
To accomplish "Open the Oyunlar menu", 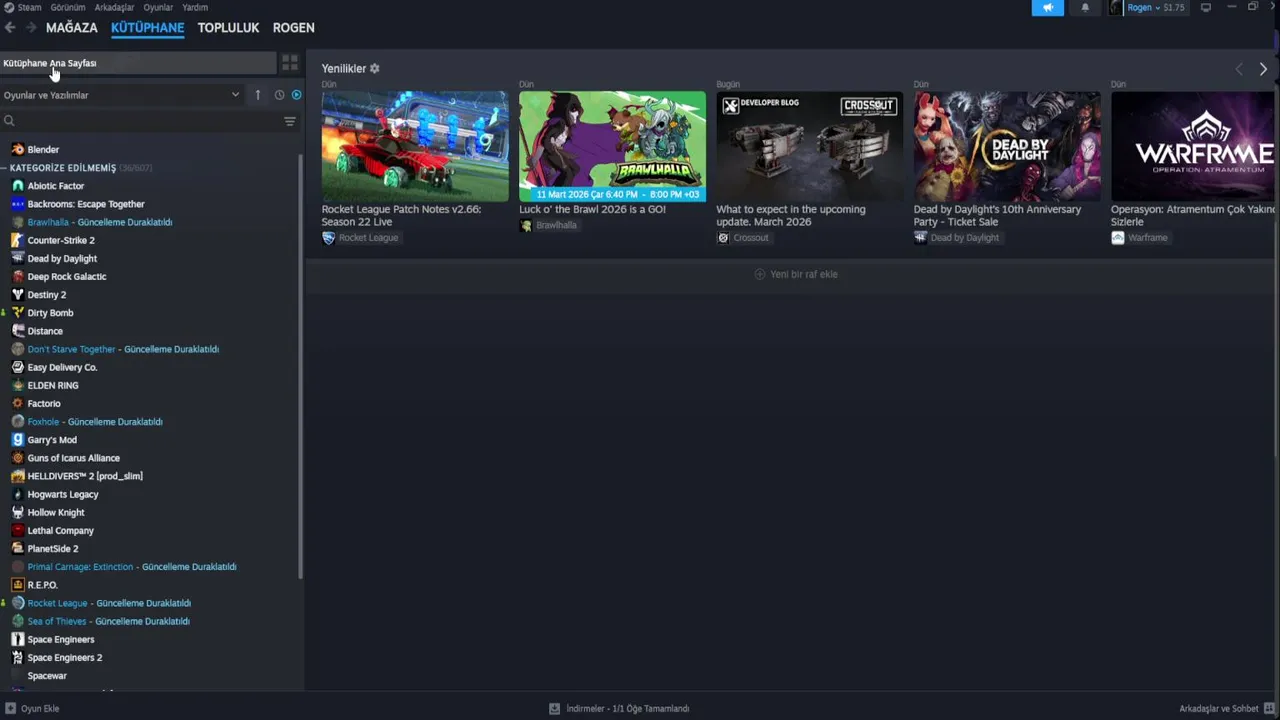I will point(158,7).
